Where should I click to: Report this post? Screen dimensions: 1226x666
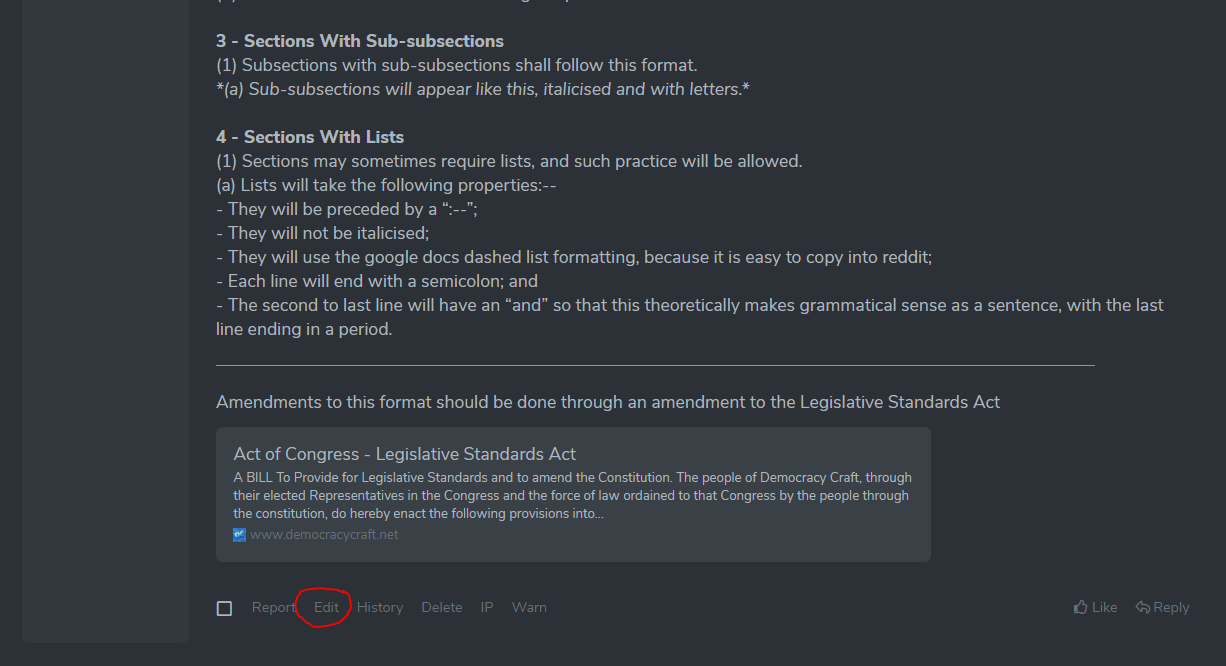tap(273, 607)
